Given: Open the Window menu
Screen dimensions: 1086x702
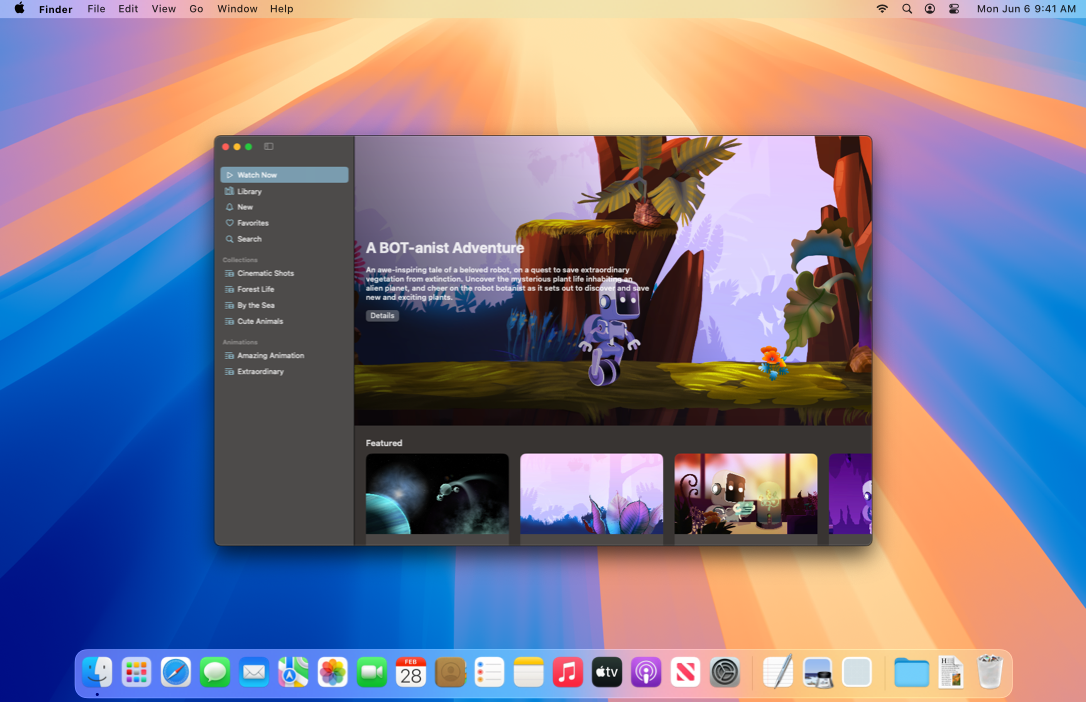Looking at the screenshot, I should [237, 9].
